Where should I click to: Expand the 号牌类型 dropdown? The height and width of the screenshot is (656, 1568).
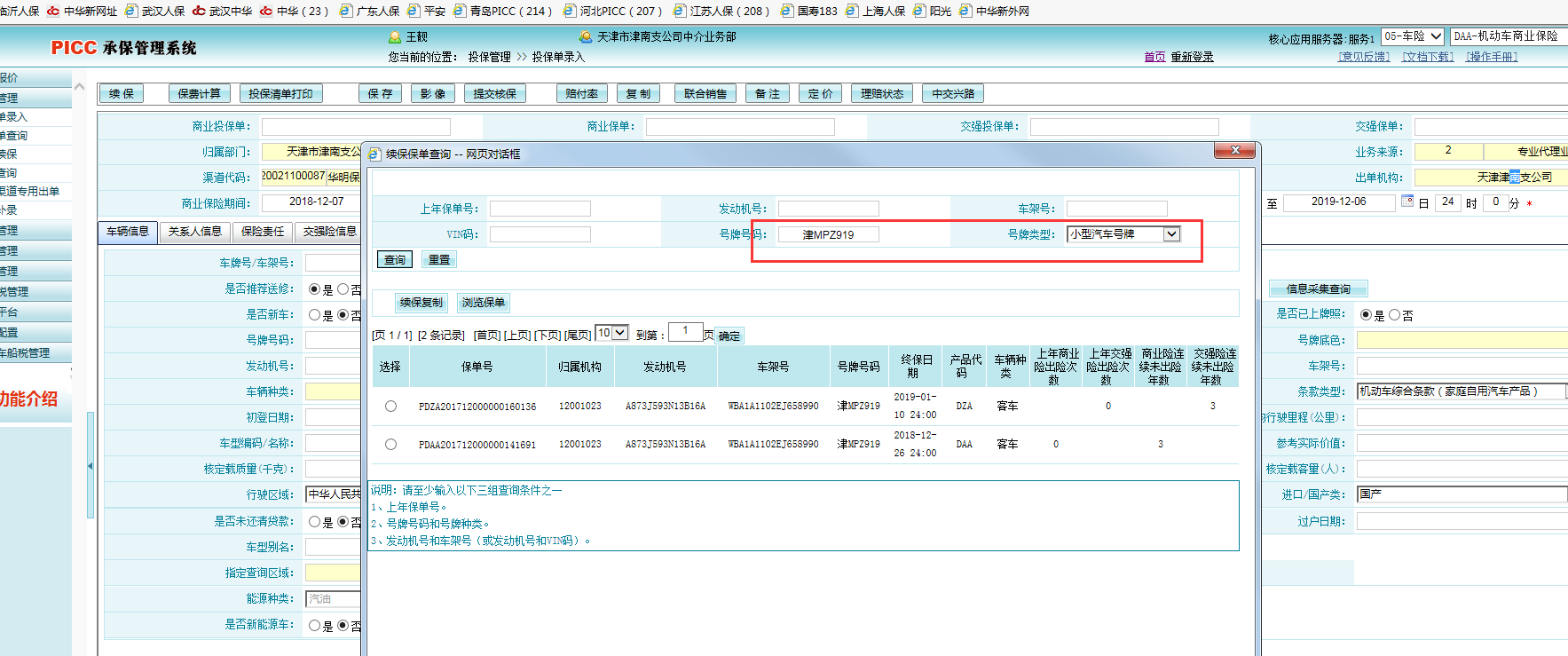tap(1171, 234)
